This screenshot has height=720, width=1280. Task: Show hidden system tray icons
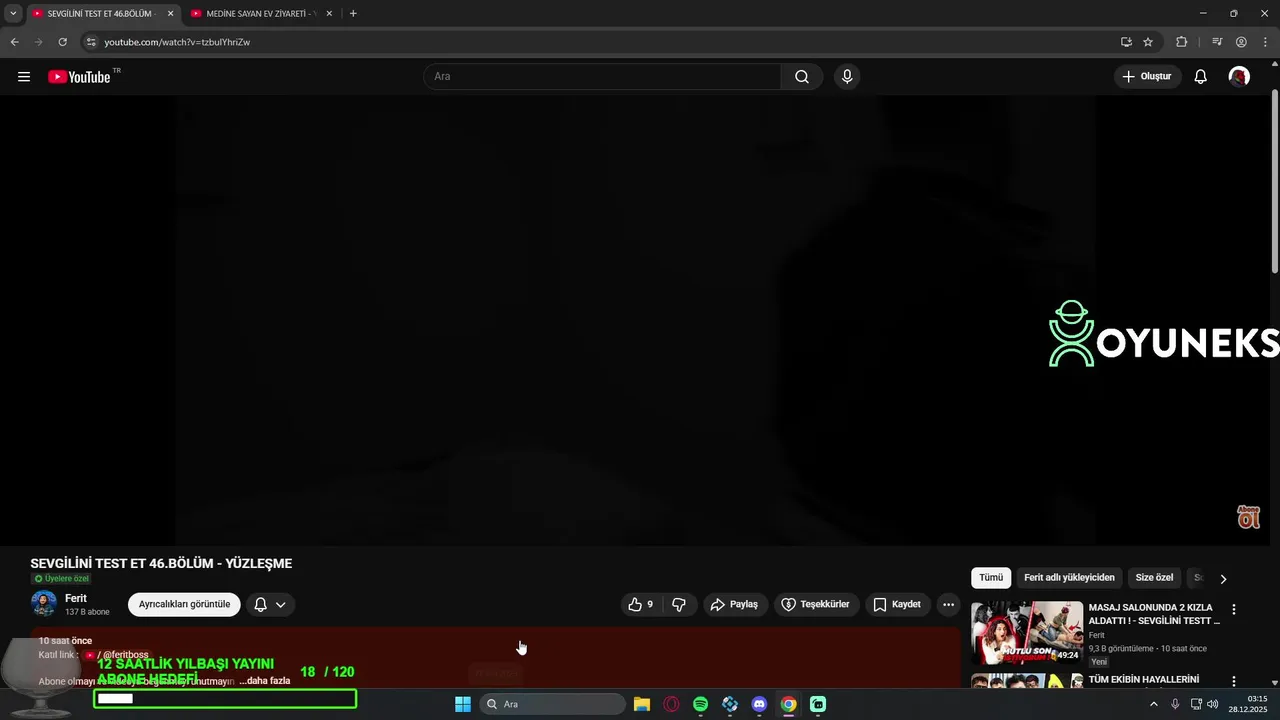pyautogui.click(x=1153, y=704)
